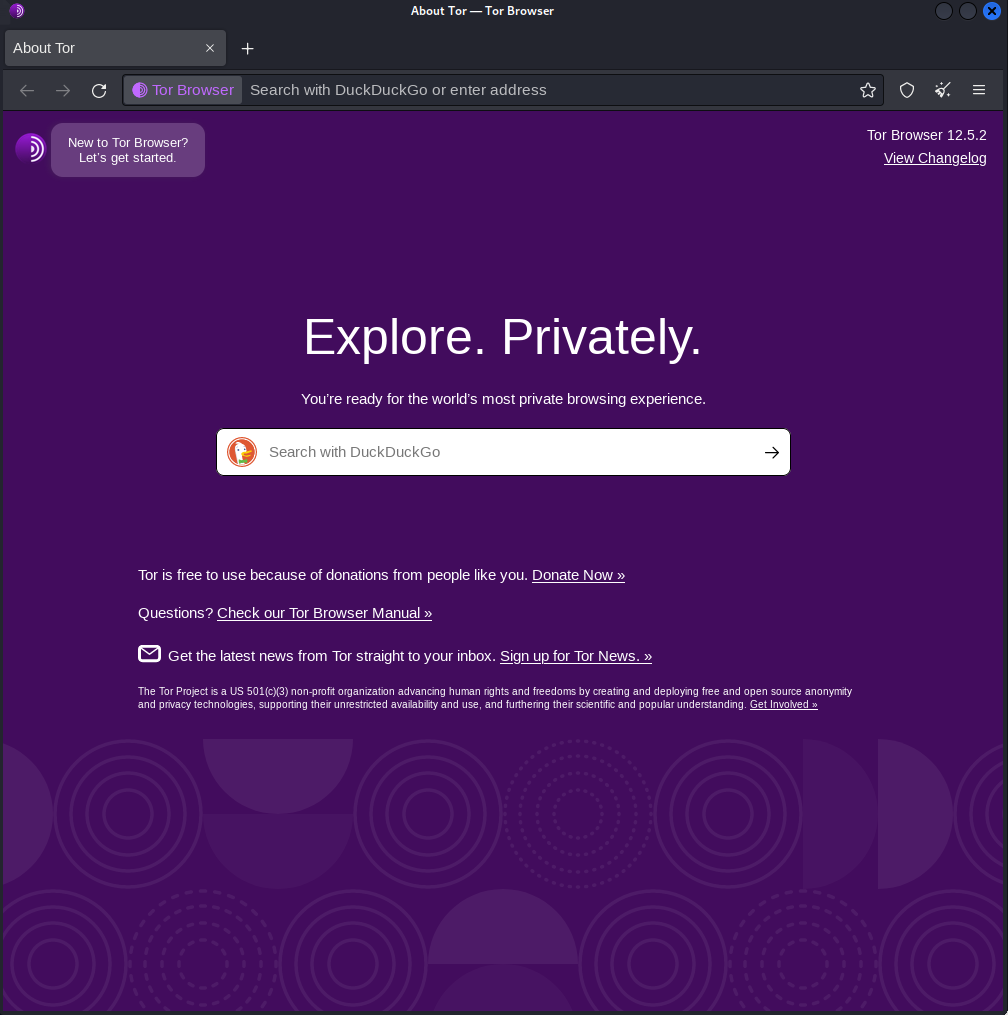Click the Tor Browser badge in the address bar
1008x1015 pixels.
pyautogui.click(x=182, y=90)
